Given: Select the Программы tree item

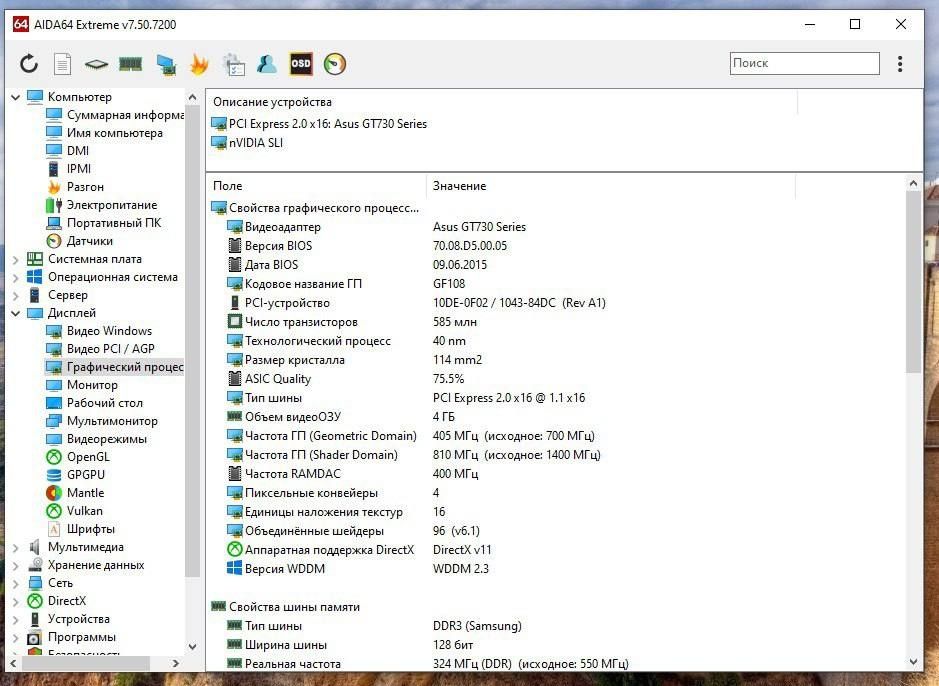Looking at the screenshot, I should (72, 637).
